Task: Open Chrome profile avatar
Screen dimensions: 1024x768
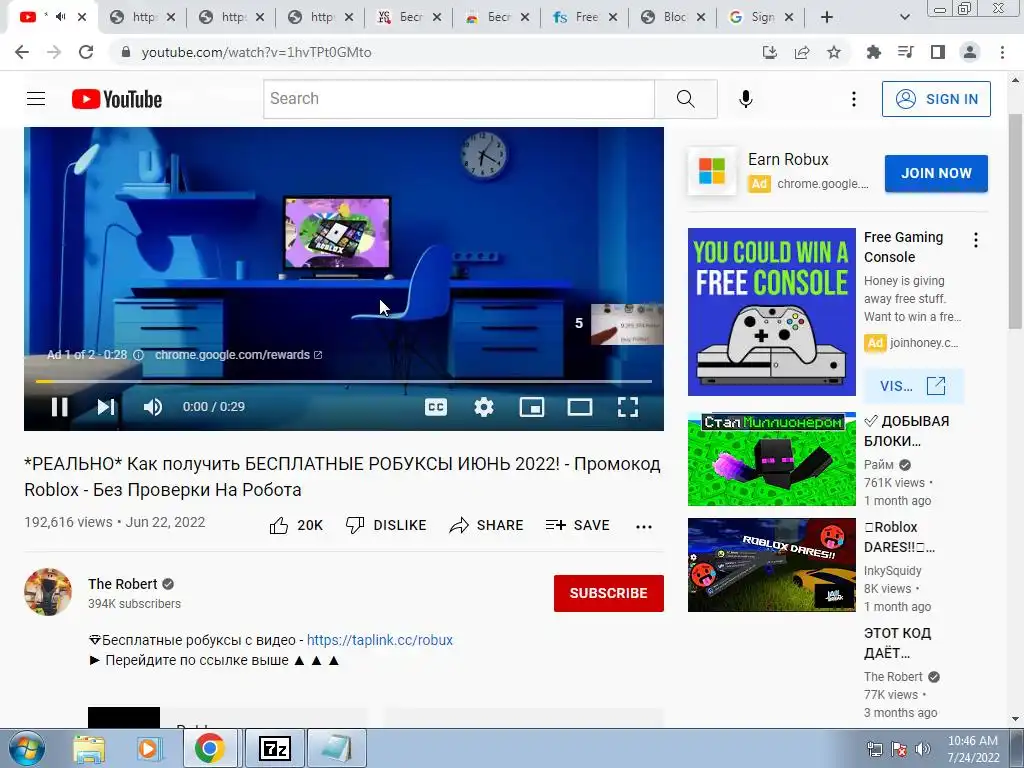Action: pyautogui.click(x=970, y=52)
